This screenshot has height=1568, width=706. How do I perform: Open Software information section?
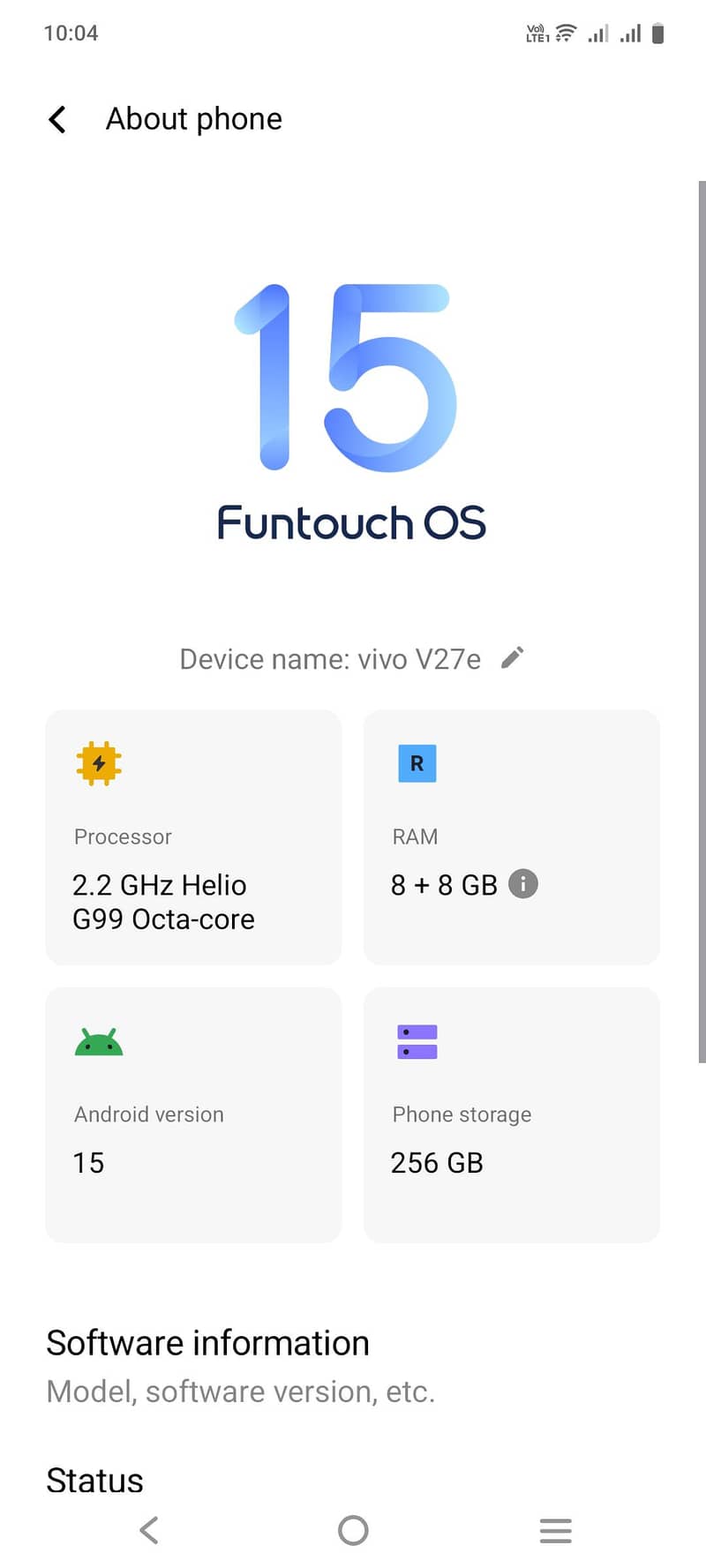pos(353,1366)
